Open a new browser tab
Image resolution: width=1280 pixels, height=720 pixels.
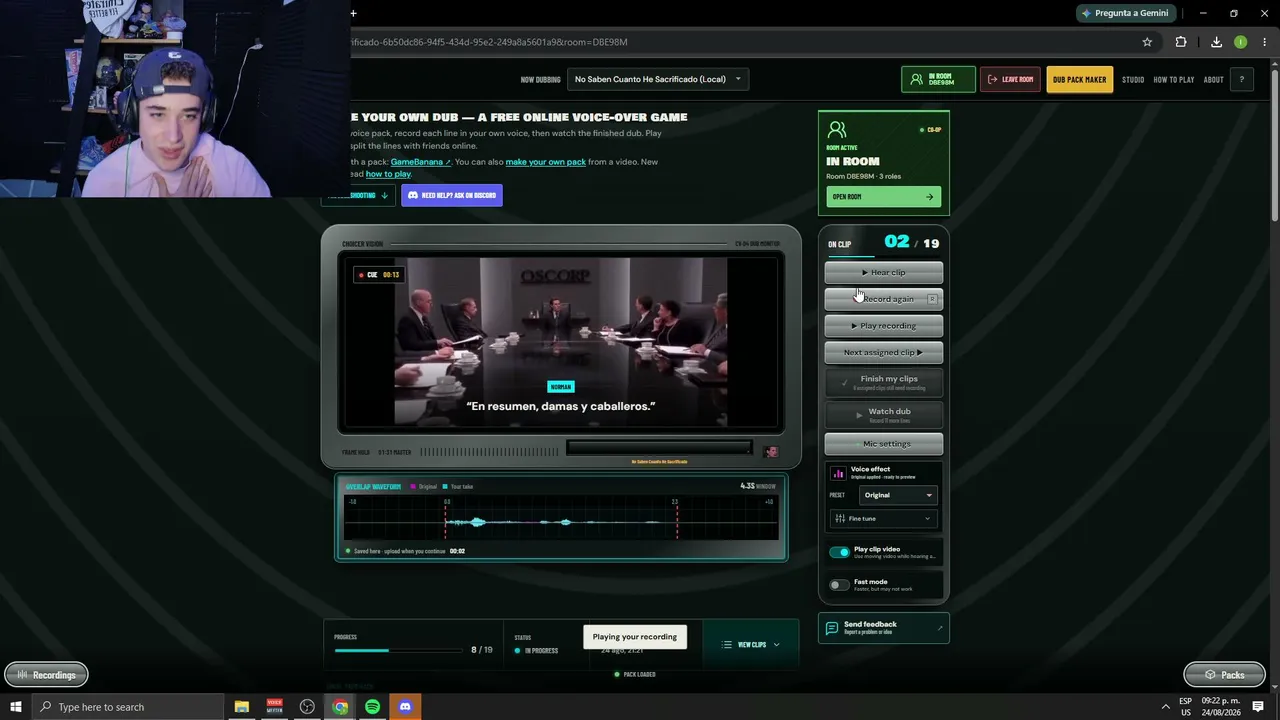[353, 13]
